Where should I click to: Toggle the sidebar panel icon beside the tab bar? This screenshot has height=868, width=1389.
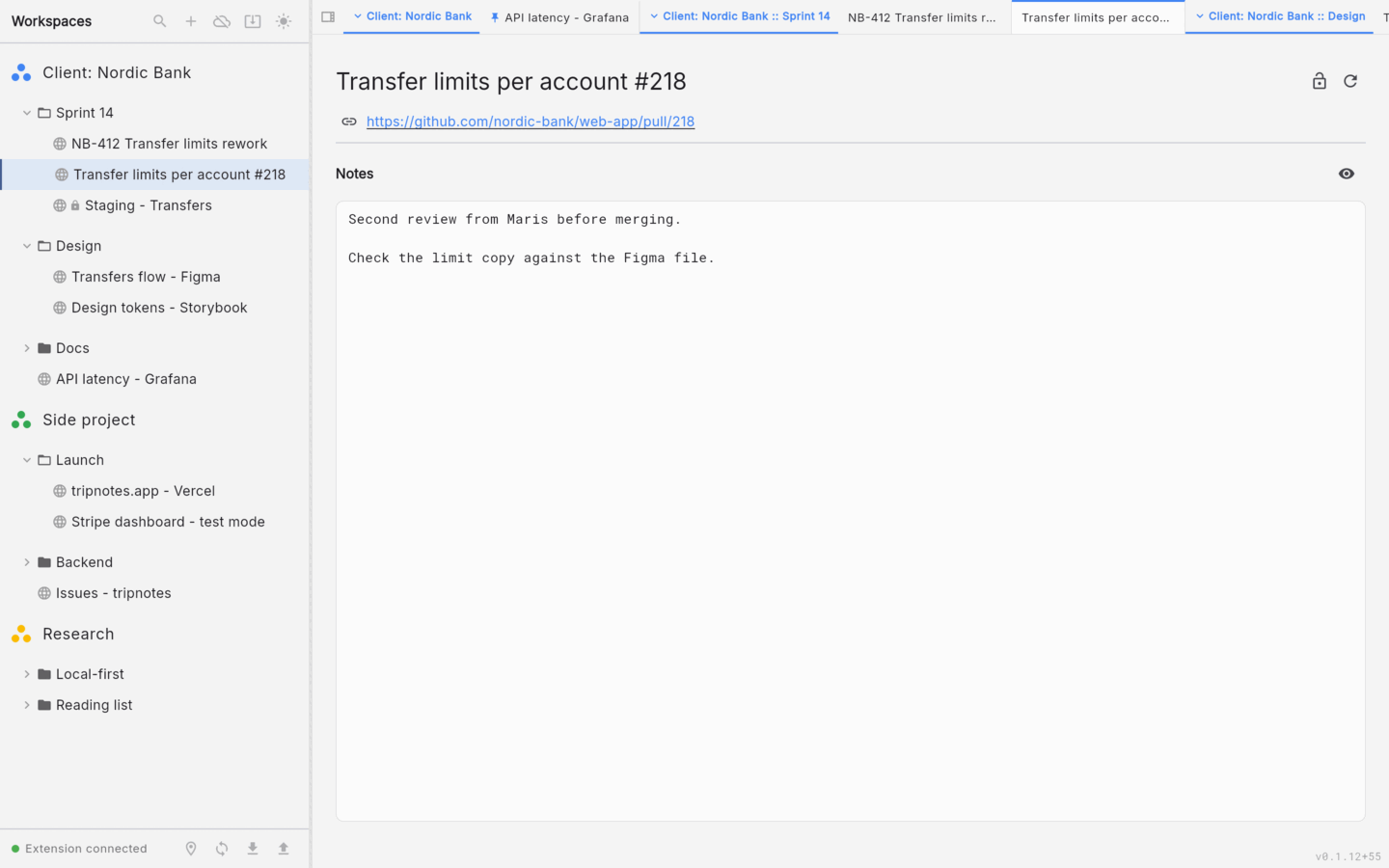(x=328, y=16)
